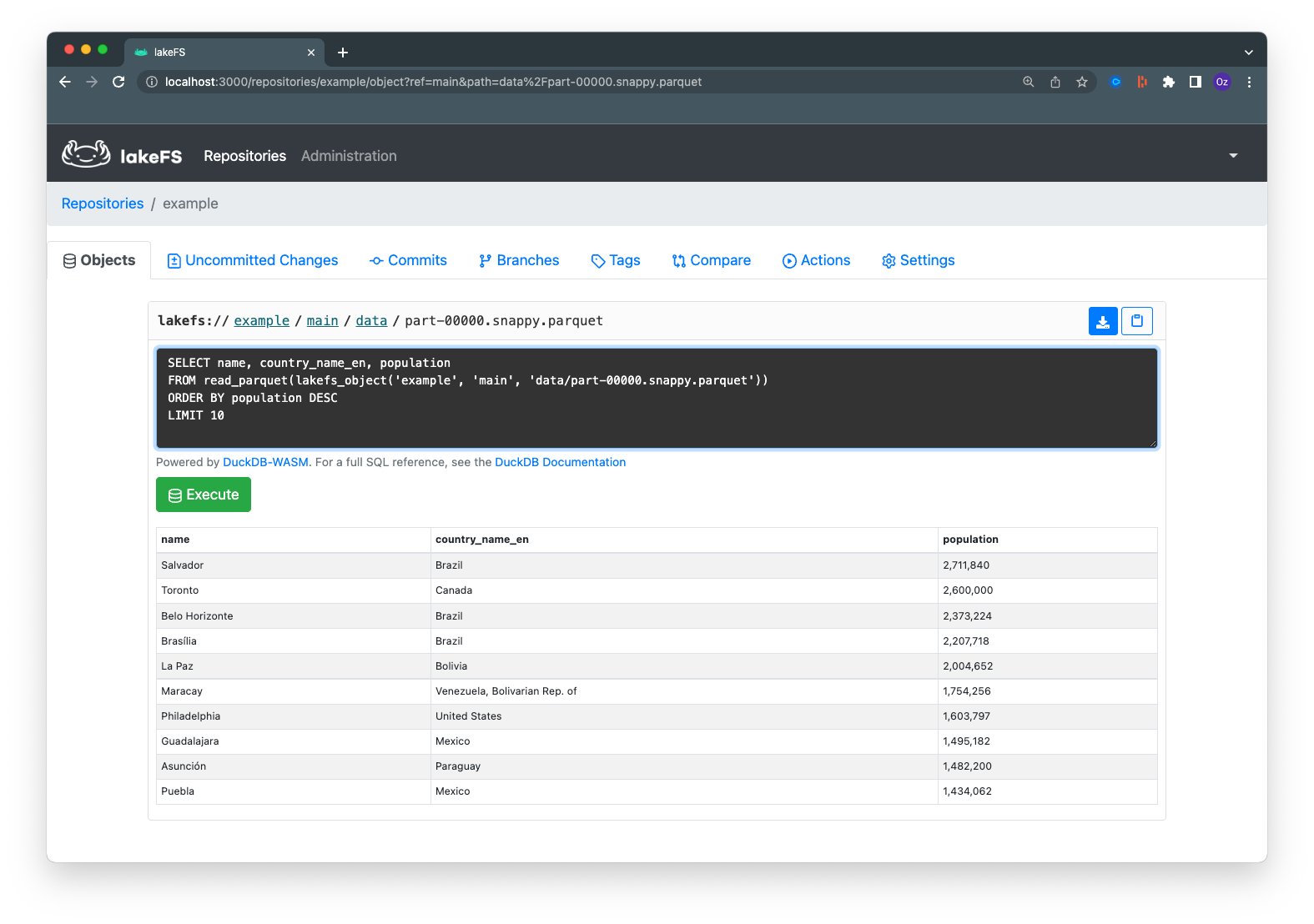This screenshot has width=1314, height=924.
Task: Click the Bolivia country cell
Action: pyautogui.click(x=684, y=666)
